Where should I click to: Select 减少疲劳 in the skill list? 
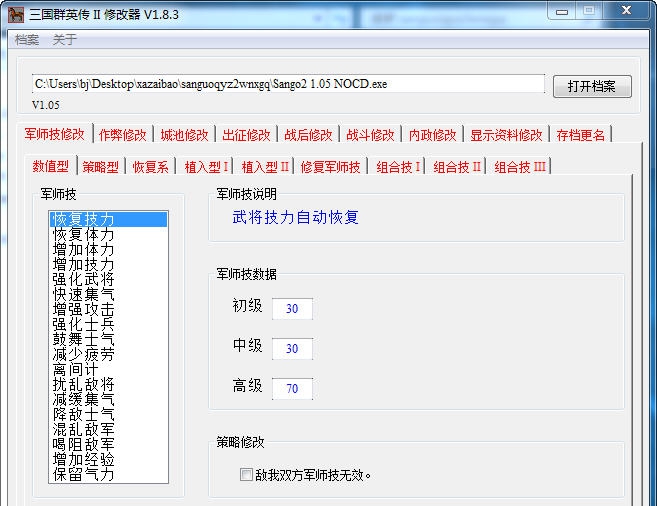[x=108, y=354]
